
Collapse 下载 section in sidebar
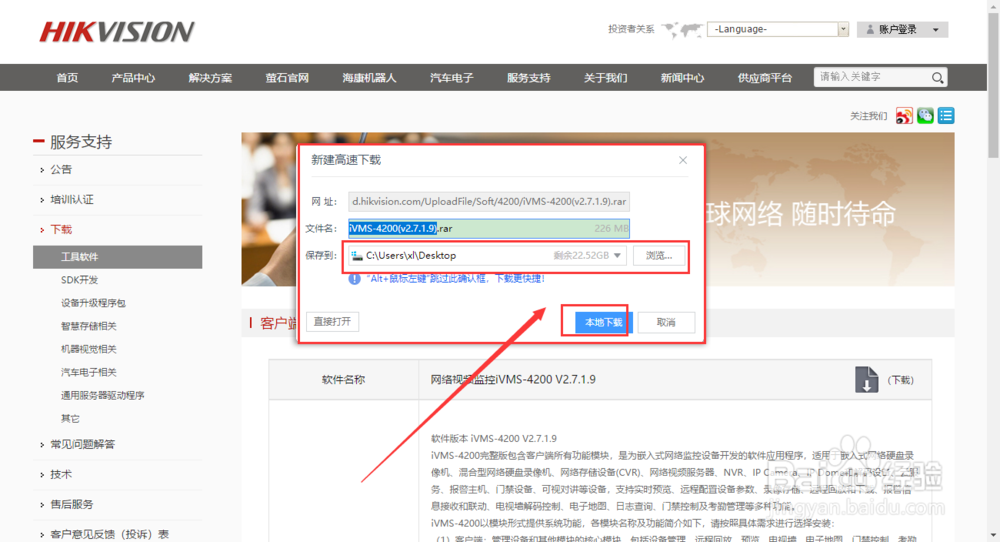61,230
